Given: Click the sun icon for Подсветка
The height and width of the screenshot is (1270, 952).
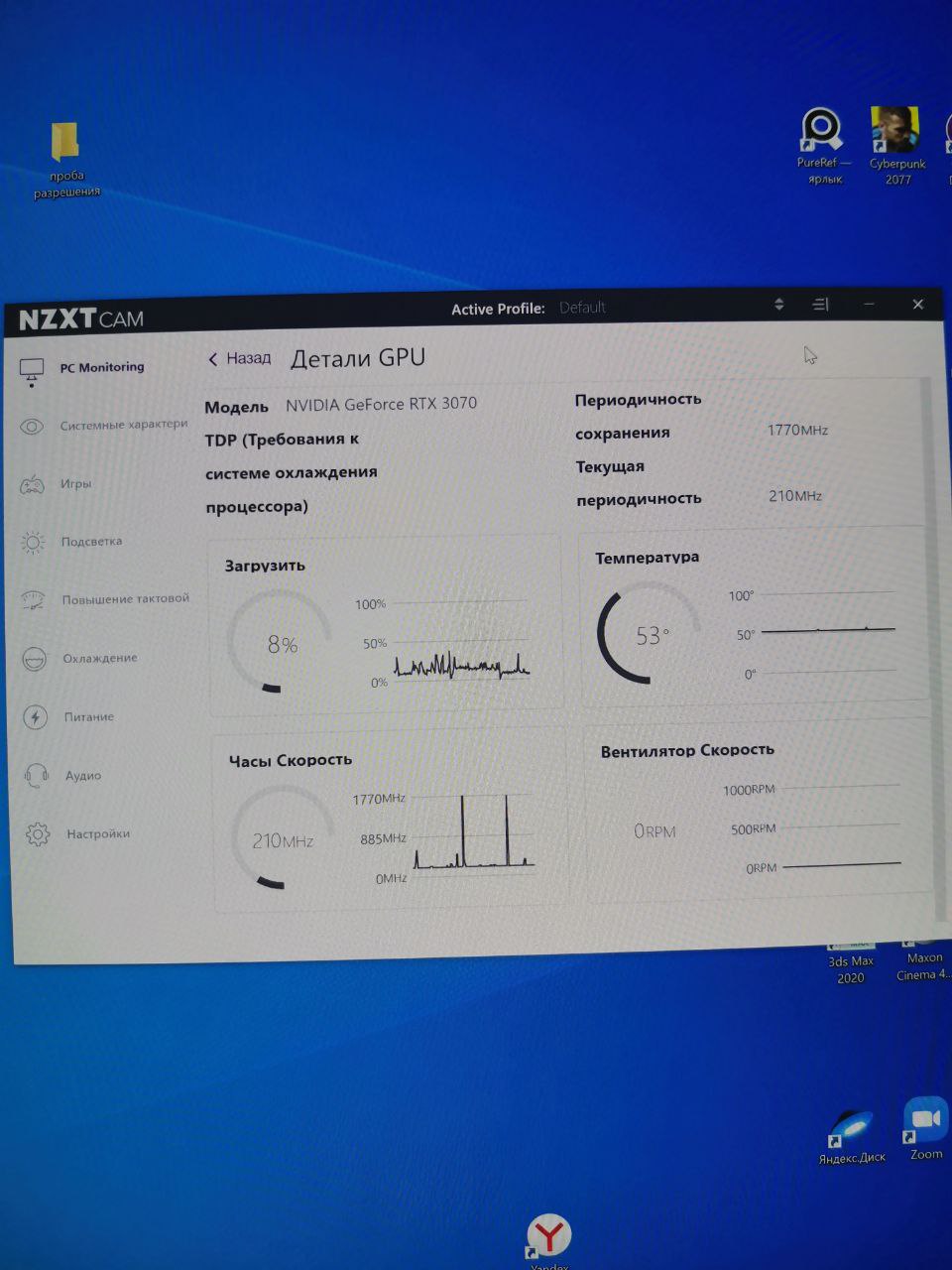Looking at the screenshot, I should [33, 542].
